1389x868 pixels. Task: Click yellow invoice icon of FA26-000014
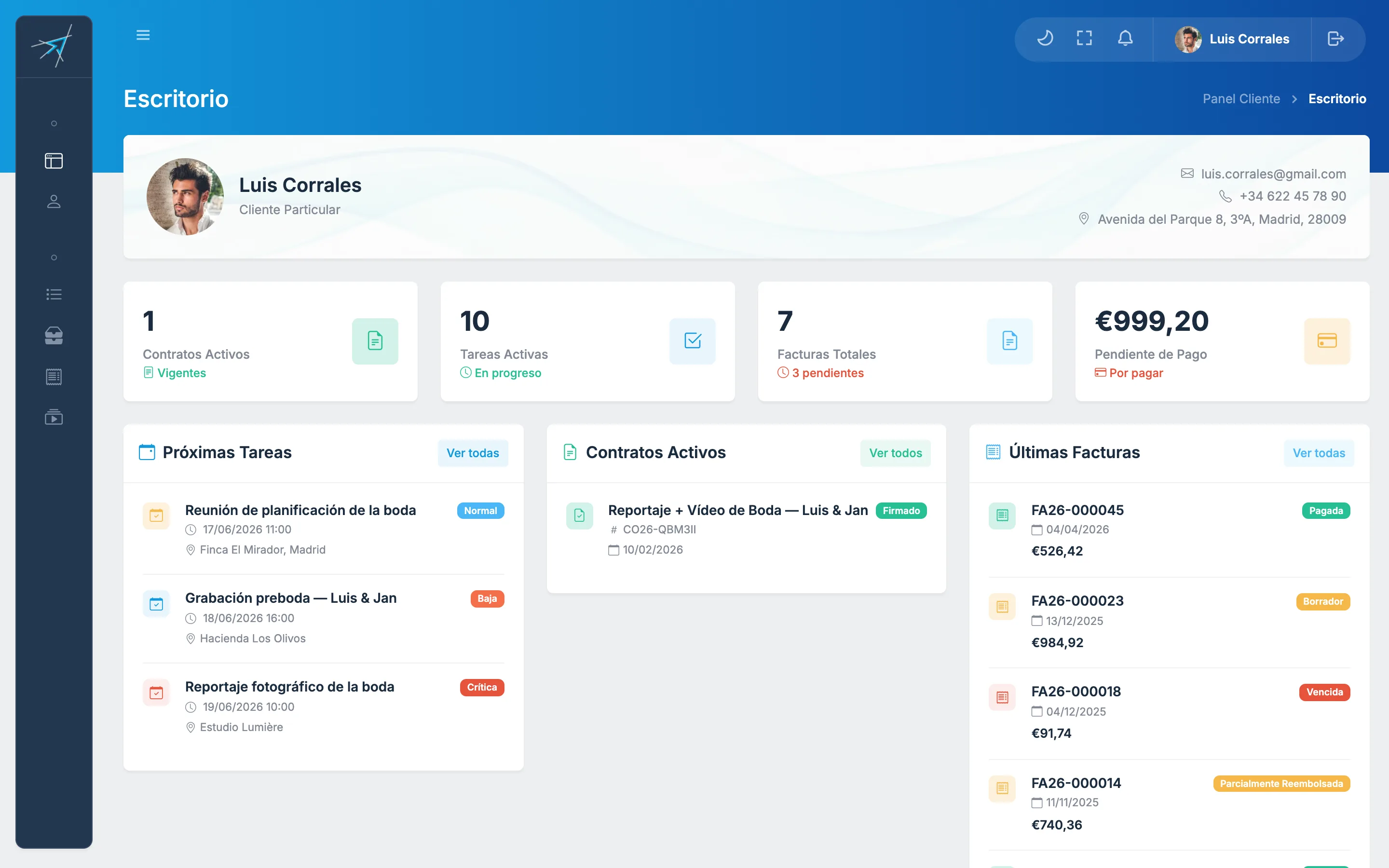[x=1002, y=788]
